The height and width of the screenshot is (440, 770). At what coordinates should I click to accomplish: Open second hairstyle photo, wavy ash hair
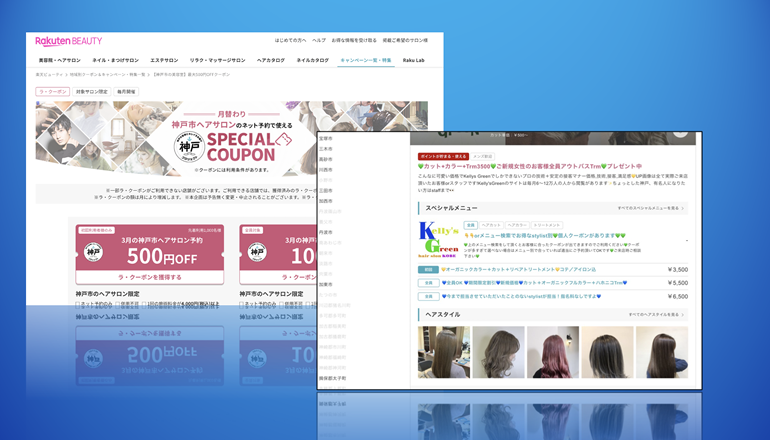tap(498, 352)
